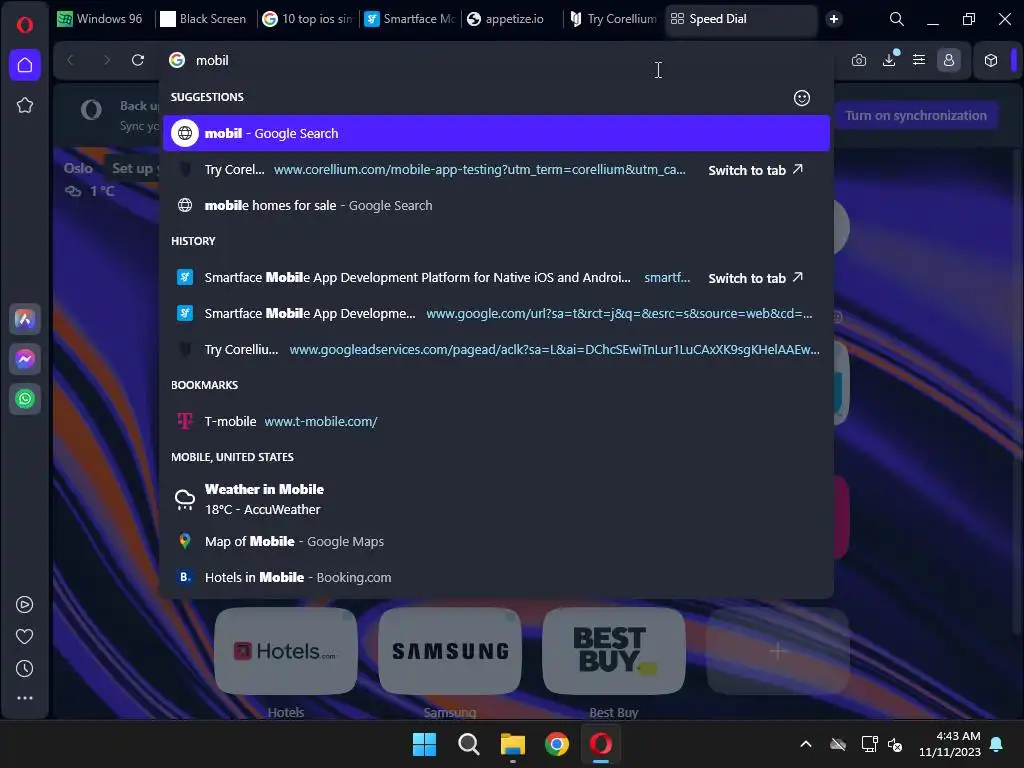The height and width of the screenshot is (768, 1024).
Task: Go to the Speed Dial home icon
Action: (x=25, y=65)
